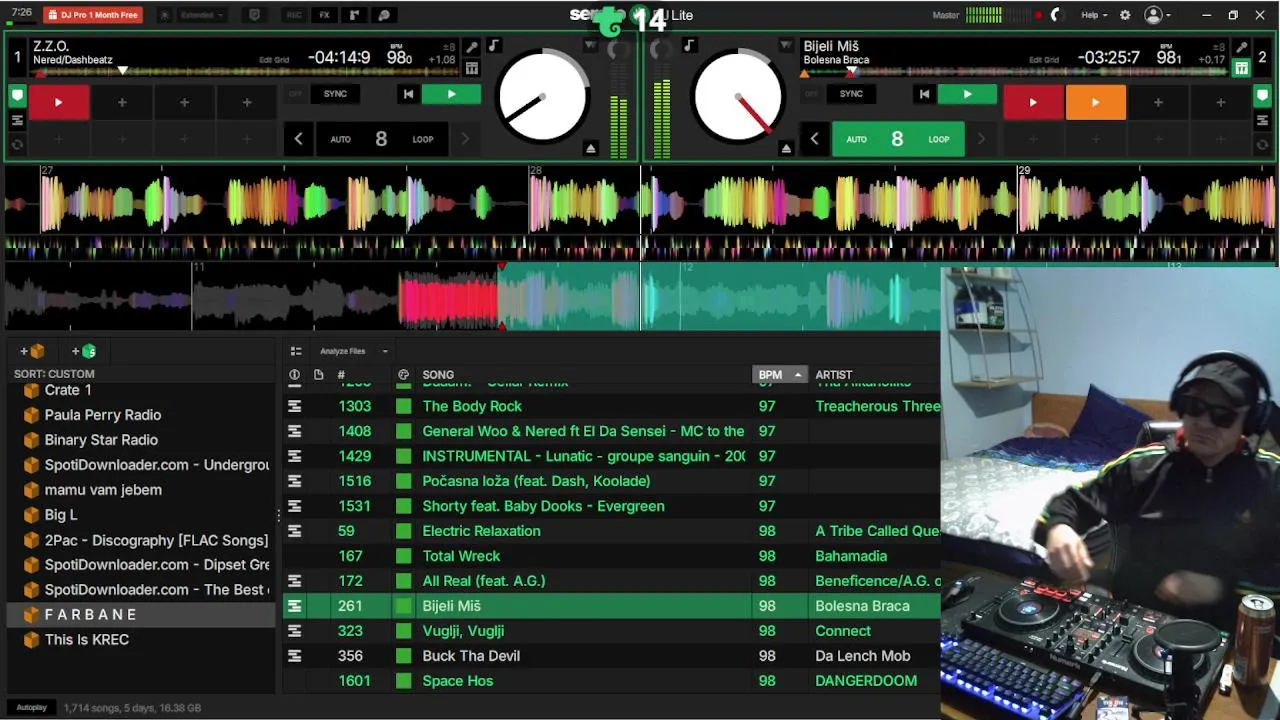Open the user account dropdown
This screenshot has height=720, width=1280.
1158,15
